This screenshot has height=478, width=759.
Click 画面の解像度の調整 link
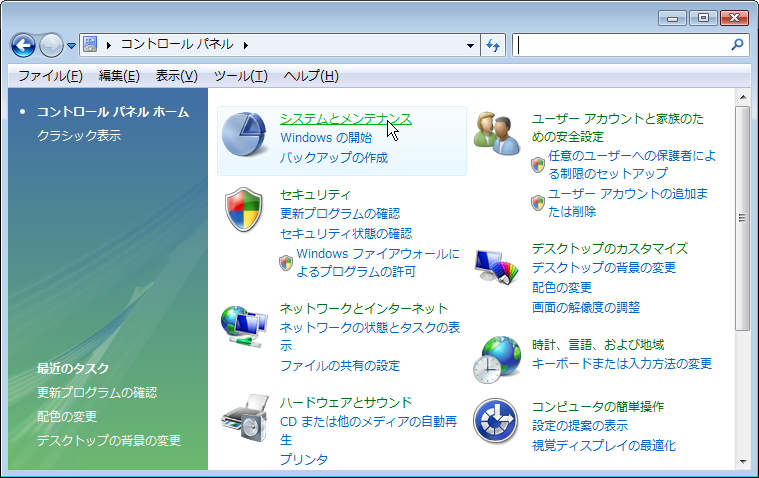pos(586,307)
